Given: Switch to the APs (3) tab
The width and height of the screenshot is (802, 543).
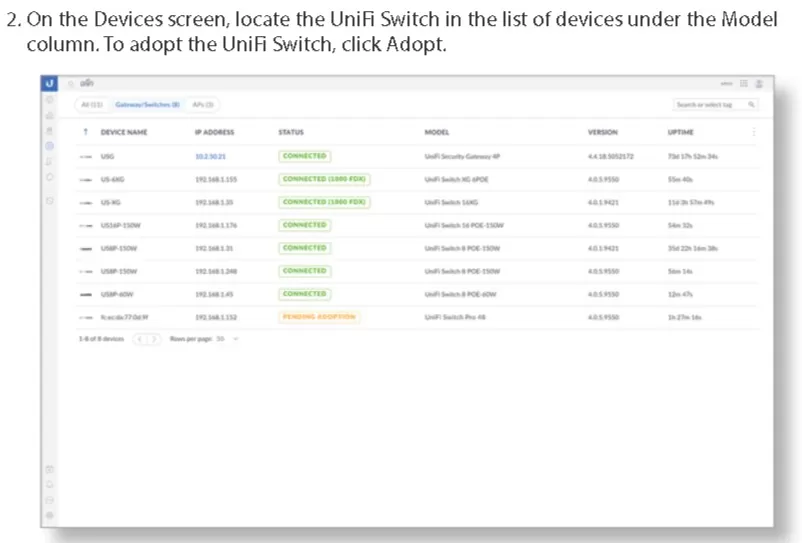Looking at the screenshot, I should tap(203, 104).
